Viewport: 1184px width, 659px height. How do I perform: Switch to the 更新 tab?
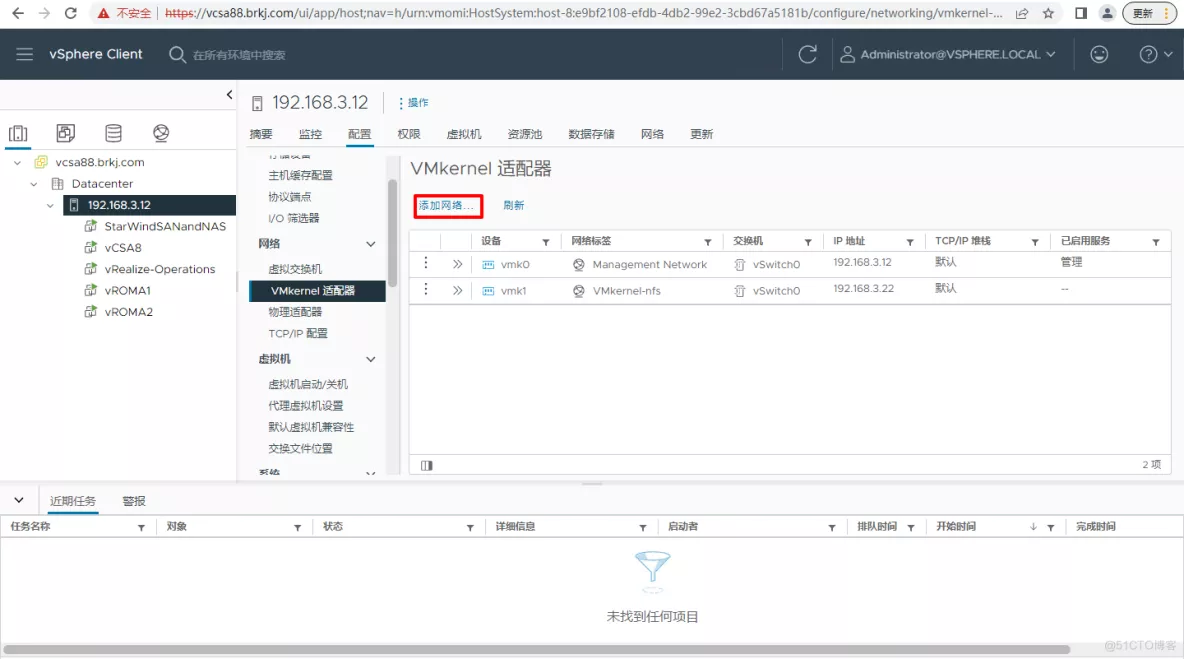pyautogui.click(x=701, y=134)
